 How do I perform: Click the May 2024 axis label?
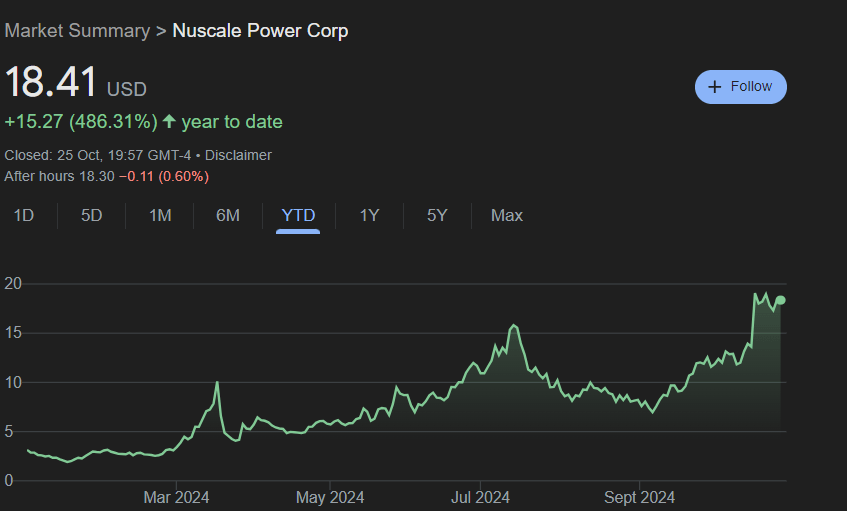330,497
